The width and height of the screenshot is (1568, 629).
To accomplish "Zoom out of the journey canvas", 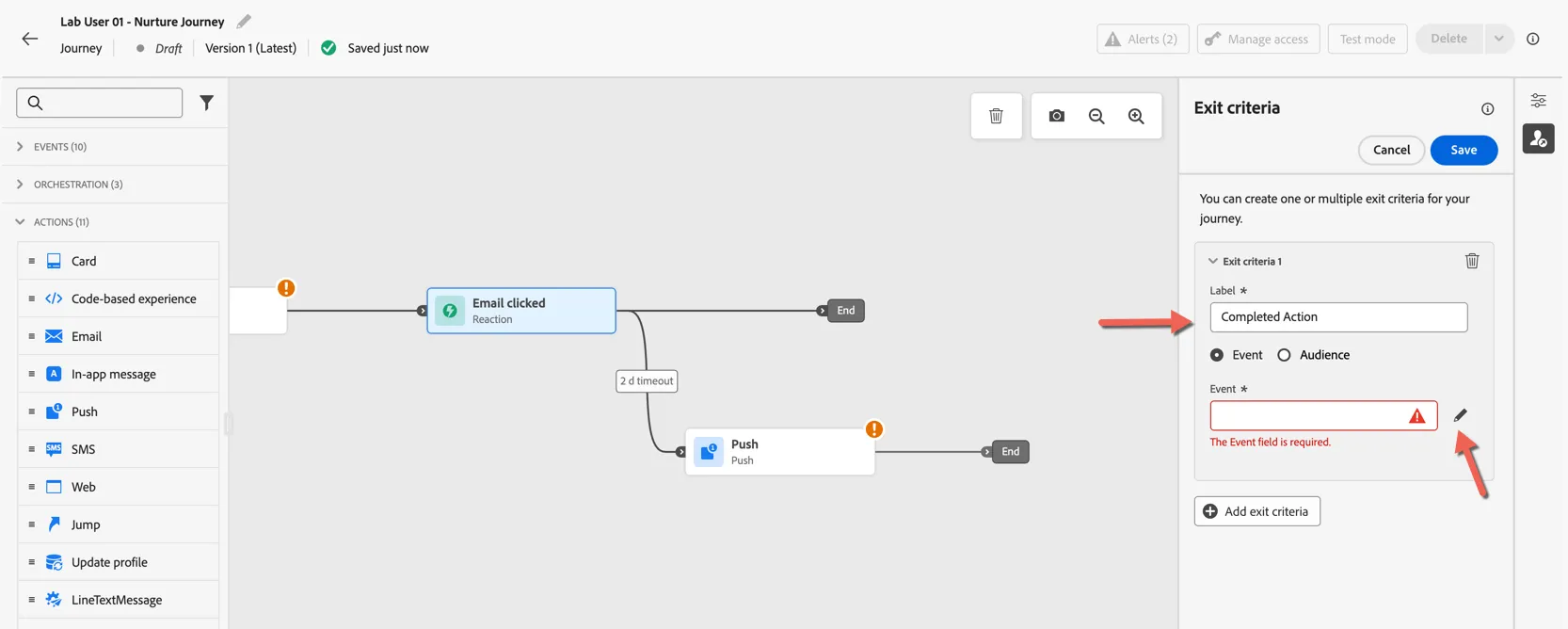I will [1096, 116].
